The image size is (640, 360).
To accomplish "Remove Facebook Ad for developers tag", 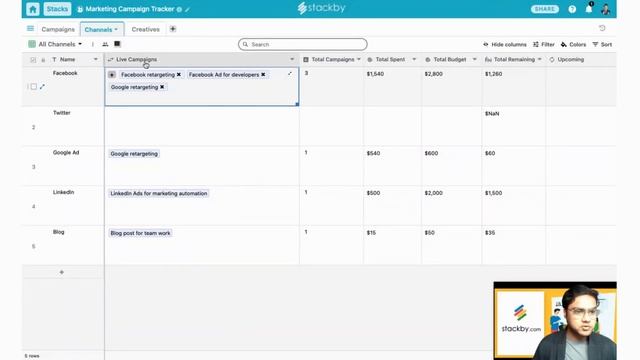I will tap(263, 75).
